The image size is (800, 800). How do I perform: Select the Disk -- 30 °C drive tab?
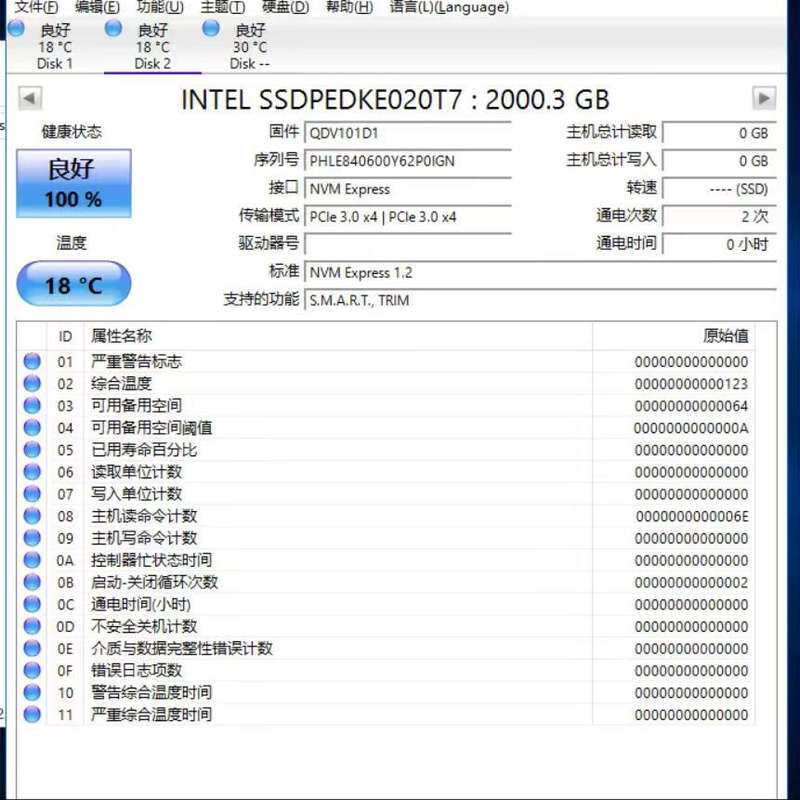(249, 47)
